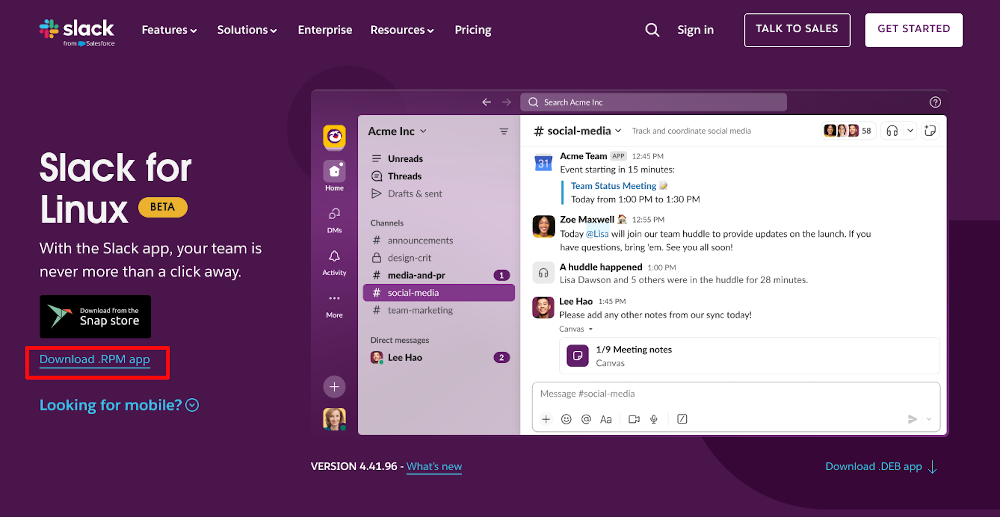The image size is (1000, 517).
Task: Click the filter icon next to Acme Inc
Action: coord(504,131)
